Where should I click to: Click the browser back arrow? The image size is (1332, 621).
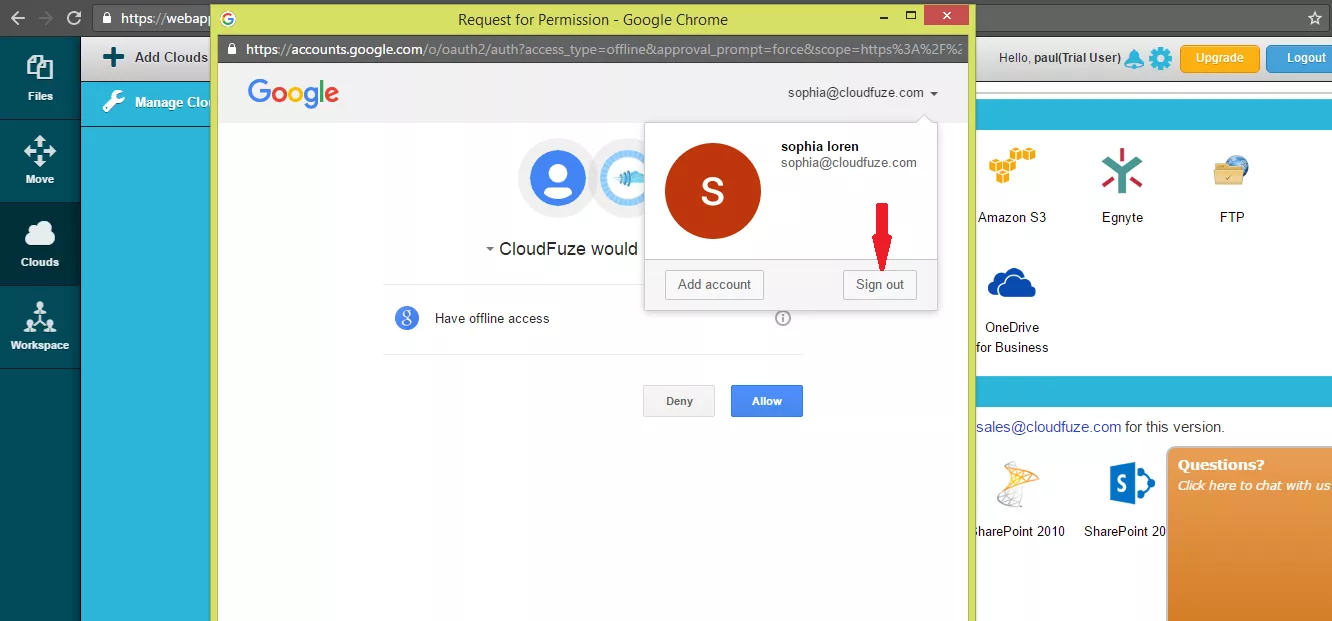pyautogui.click(x=18, y=18)
